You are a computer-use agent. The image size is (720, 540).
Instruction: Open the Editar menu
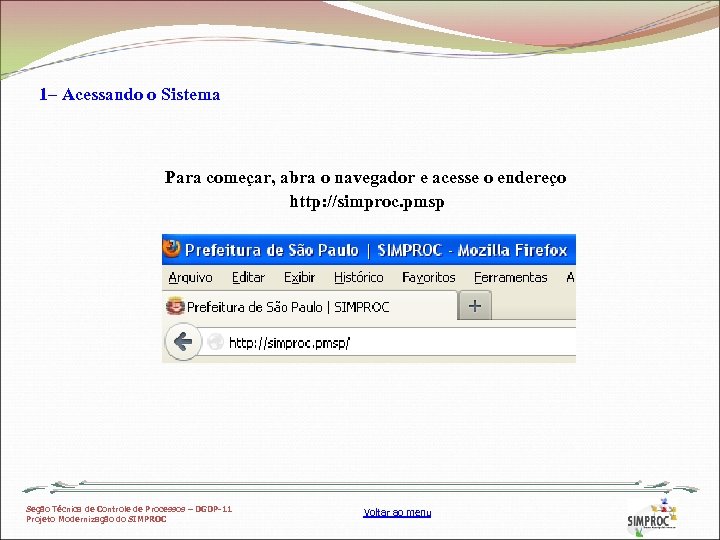248,277
